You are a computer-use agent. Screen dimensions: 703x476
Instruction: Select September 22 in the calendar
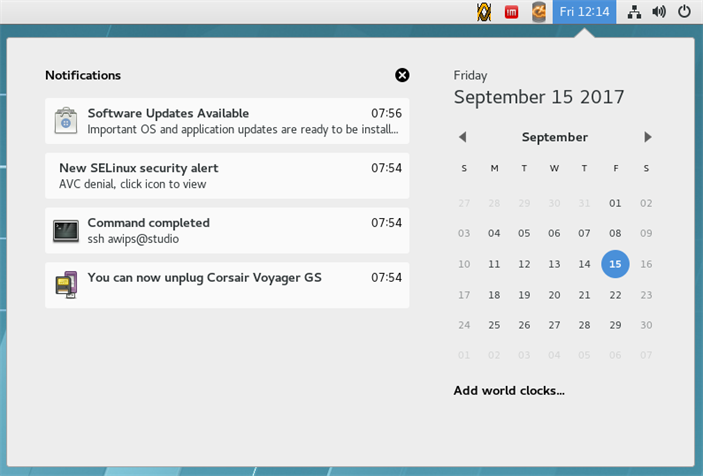(x=615, y=295)
